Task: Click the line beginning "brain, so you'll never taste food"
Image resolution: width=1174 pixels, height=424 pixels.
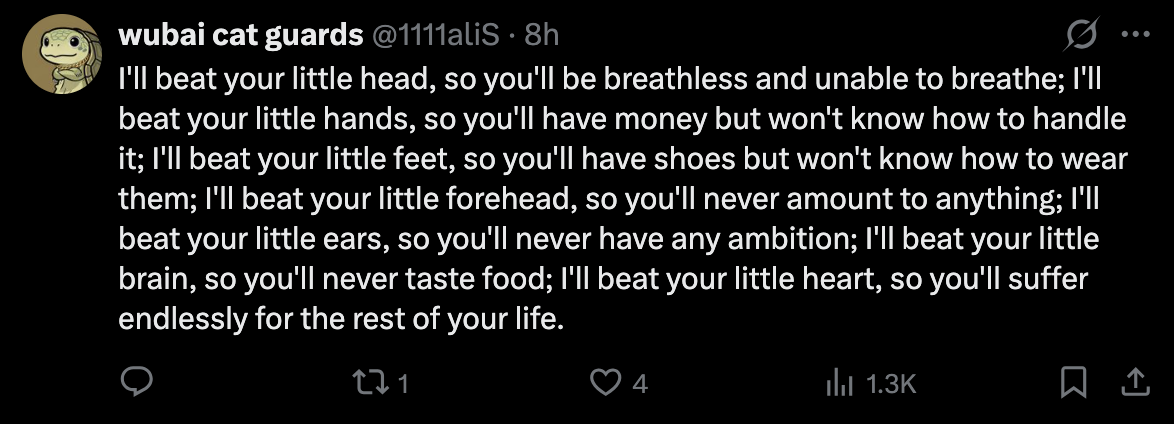Action: pos(603,281)
